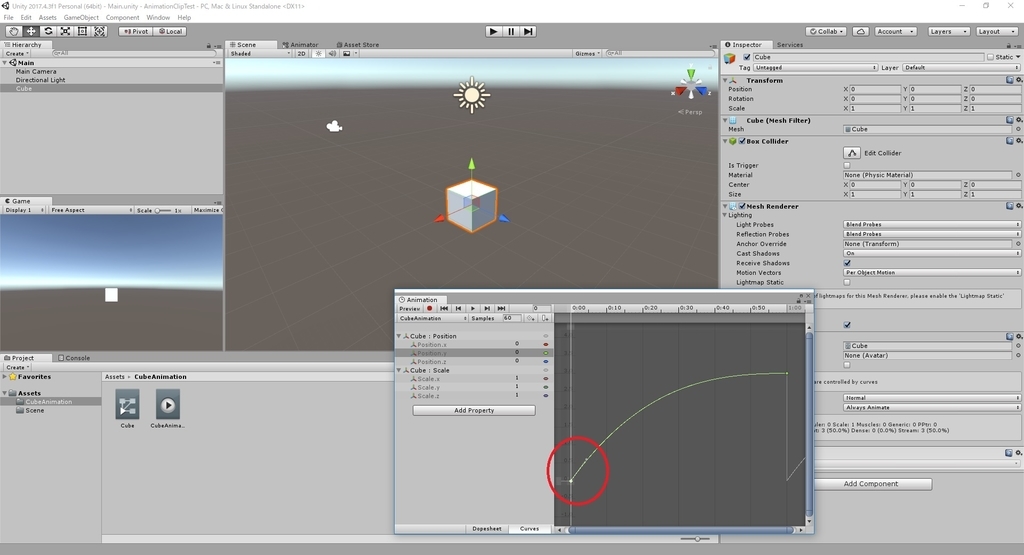Click Mesh object picker circle

pos(1018,129)
